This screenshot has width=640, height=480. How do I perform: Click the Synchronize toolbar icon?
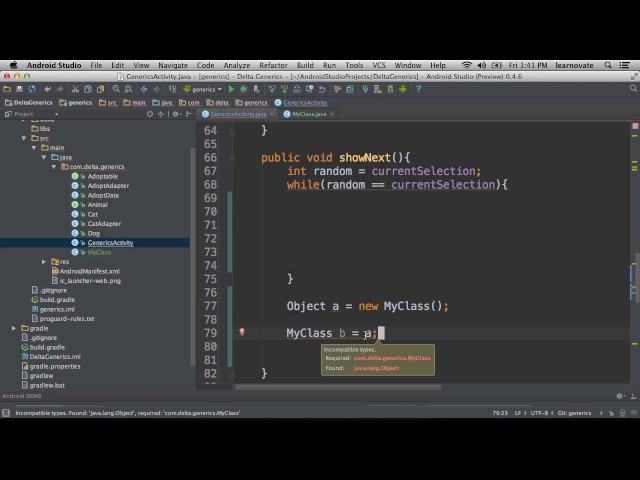32,89
